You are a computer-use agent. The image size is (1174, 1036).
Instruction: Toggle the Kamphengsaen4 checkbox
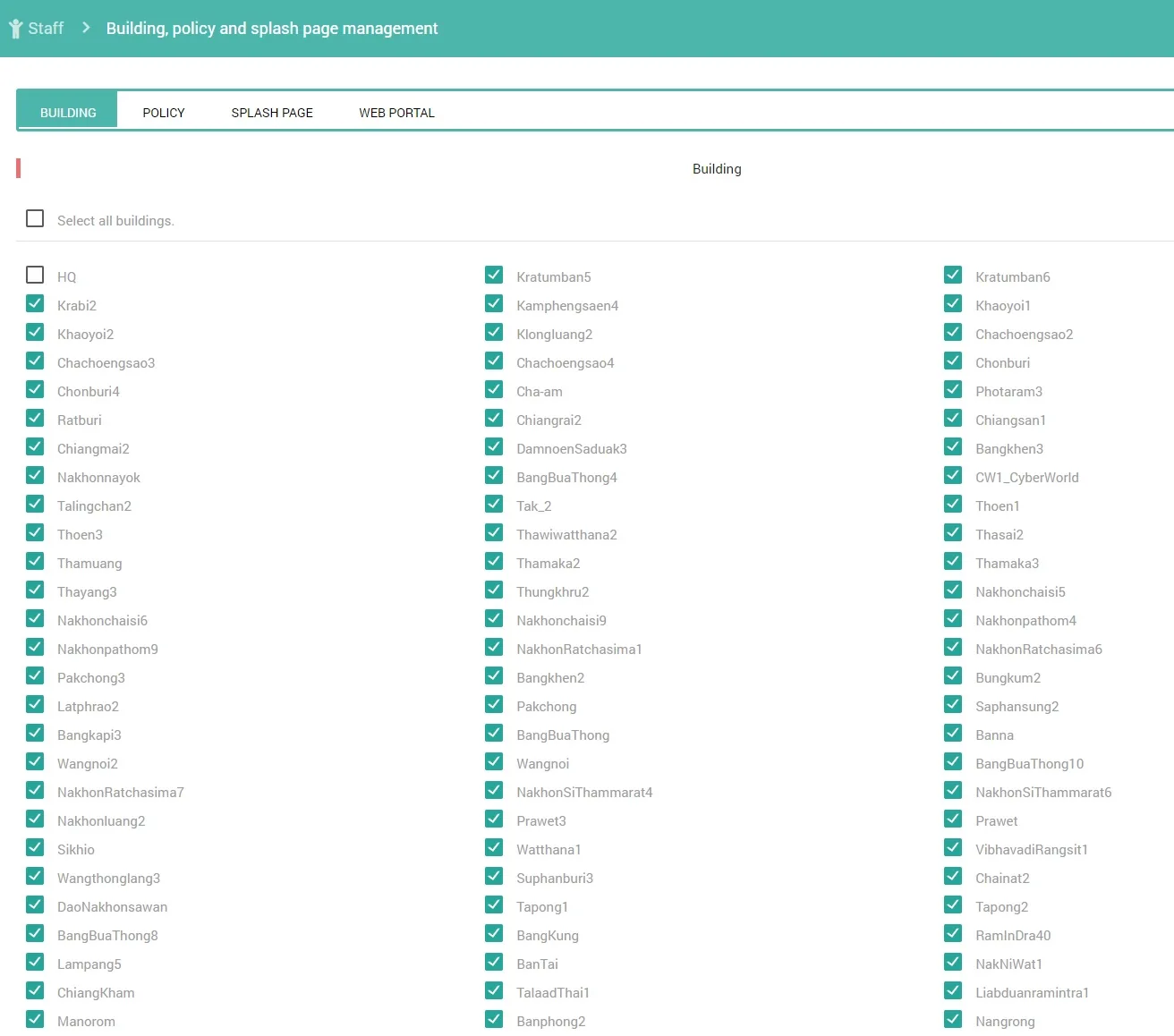(494, 303)
